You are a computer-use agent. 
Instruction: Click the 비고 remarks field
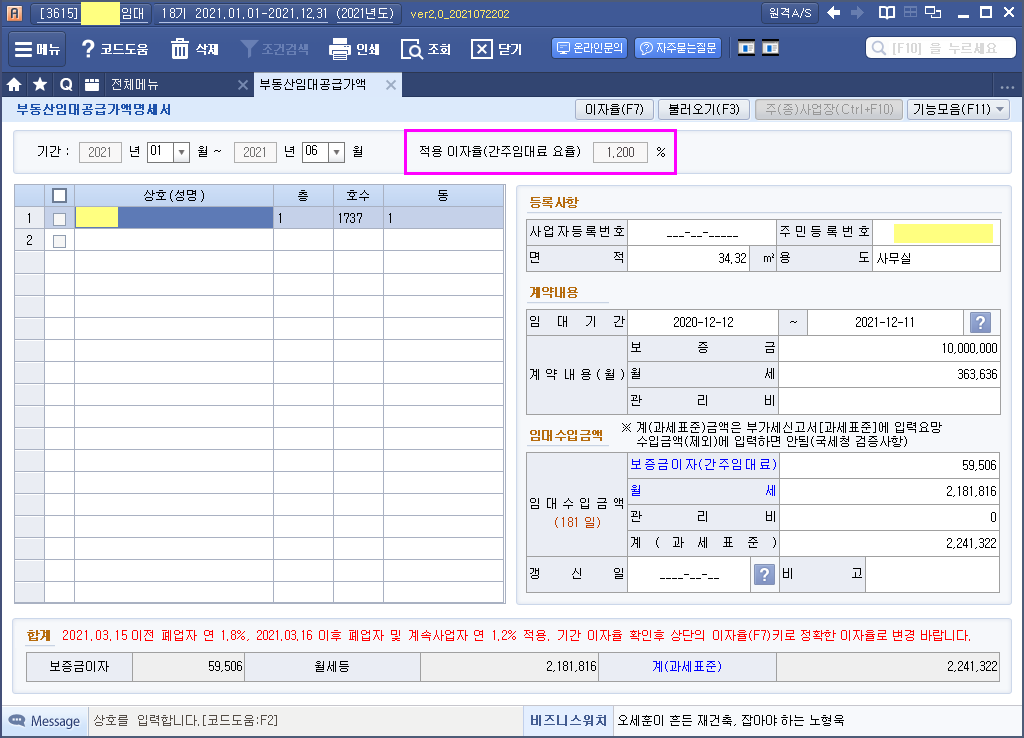[932, 574]
